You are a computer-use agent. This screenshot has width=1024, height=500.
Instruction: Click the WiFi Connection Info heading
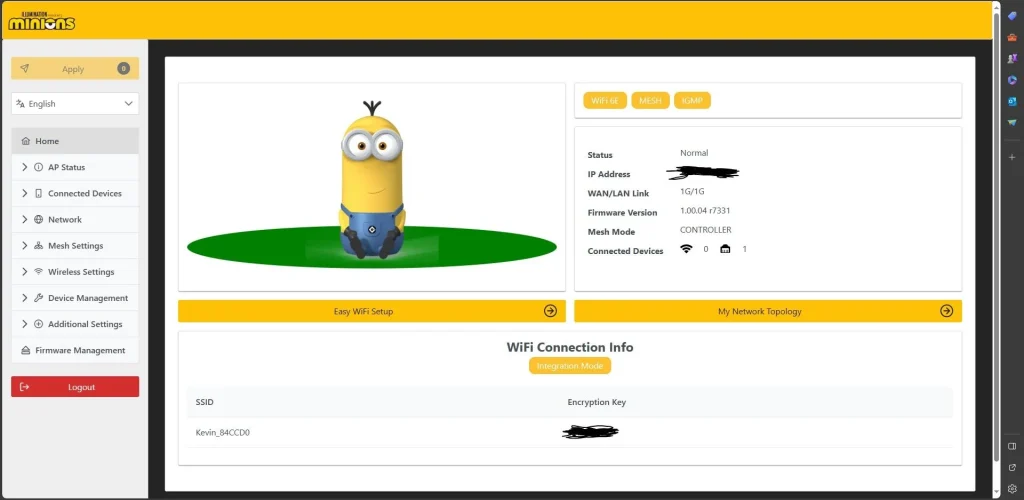(569, 347)
